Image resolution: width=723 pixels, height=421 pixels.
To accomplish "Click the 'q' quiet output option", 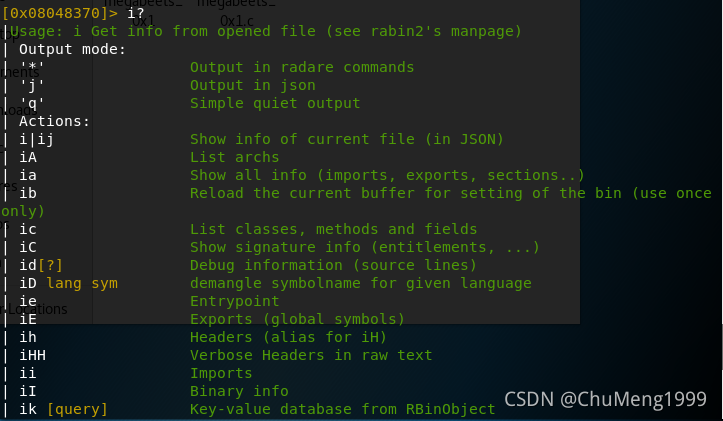I will 32,103.
